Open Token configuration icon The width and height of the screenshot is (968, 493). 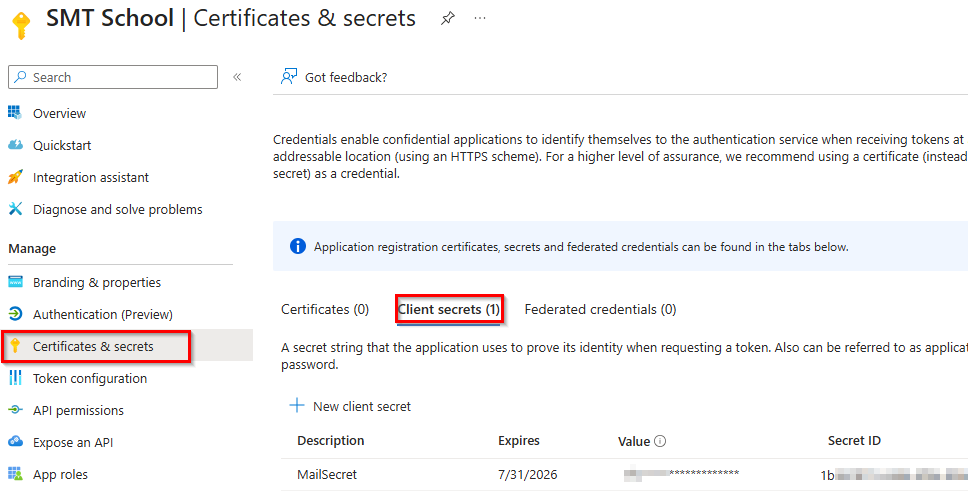tap(15, 378)
